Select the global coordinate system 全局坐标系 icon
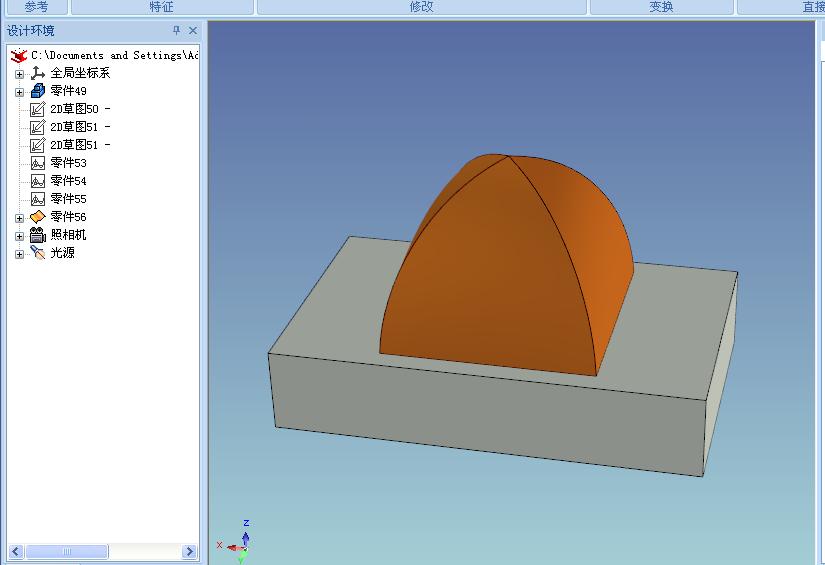 (x=38, y=73)
